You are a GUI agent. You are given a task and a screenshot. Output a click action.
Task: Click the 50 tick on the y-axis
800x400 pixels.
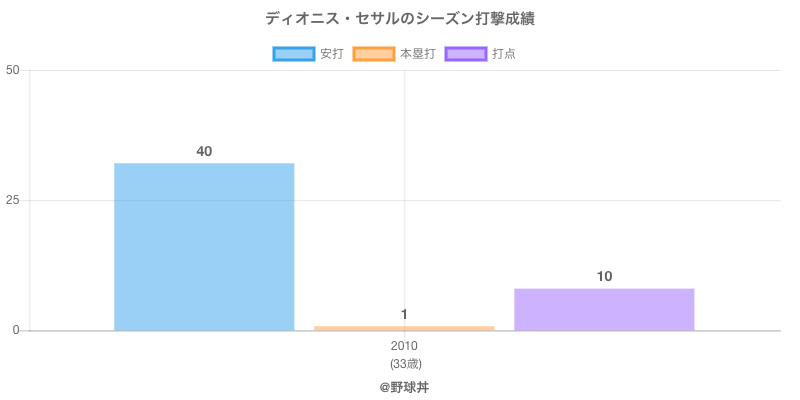coord(12,70)
